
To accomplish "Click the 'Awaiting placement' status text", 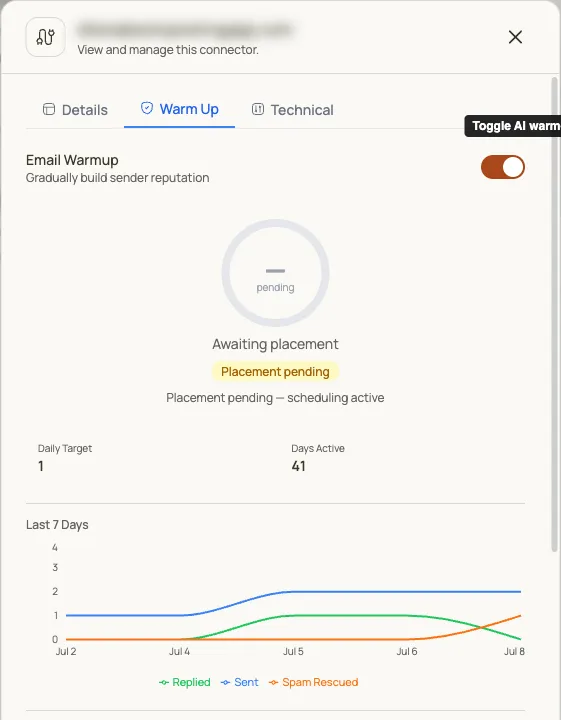I will (x=275, y=344).
